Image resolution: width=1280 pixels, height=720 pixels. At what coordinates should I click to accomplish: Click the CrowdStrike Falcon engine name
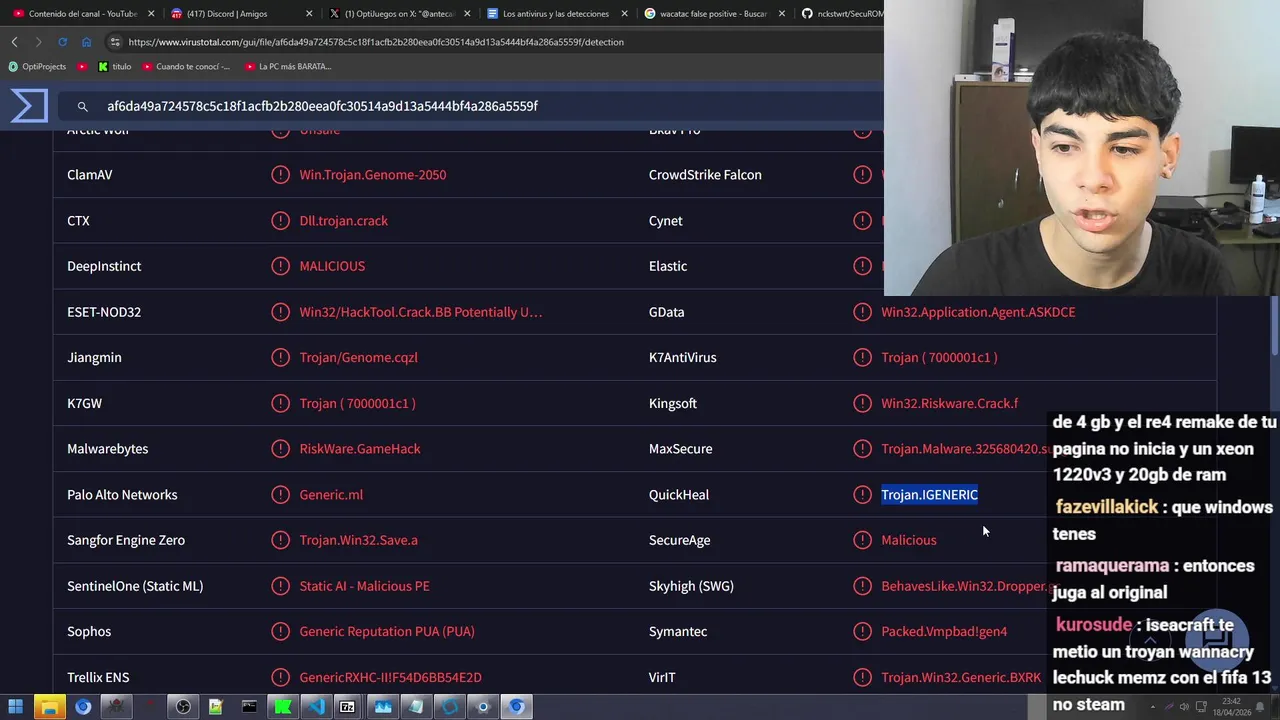[705, 175]
